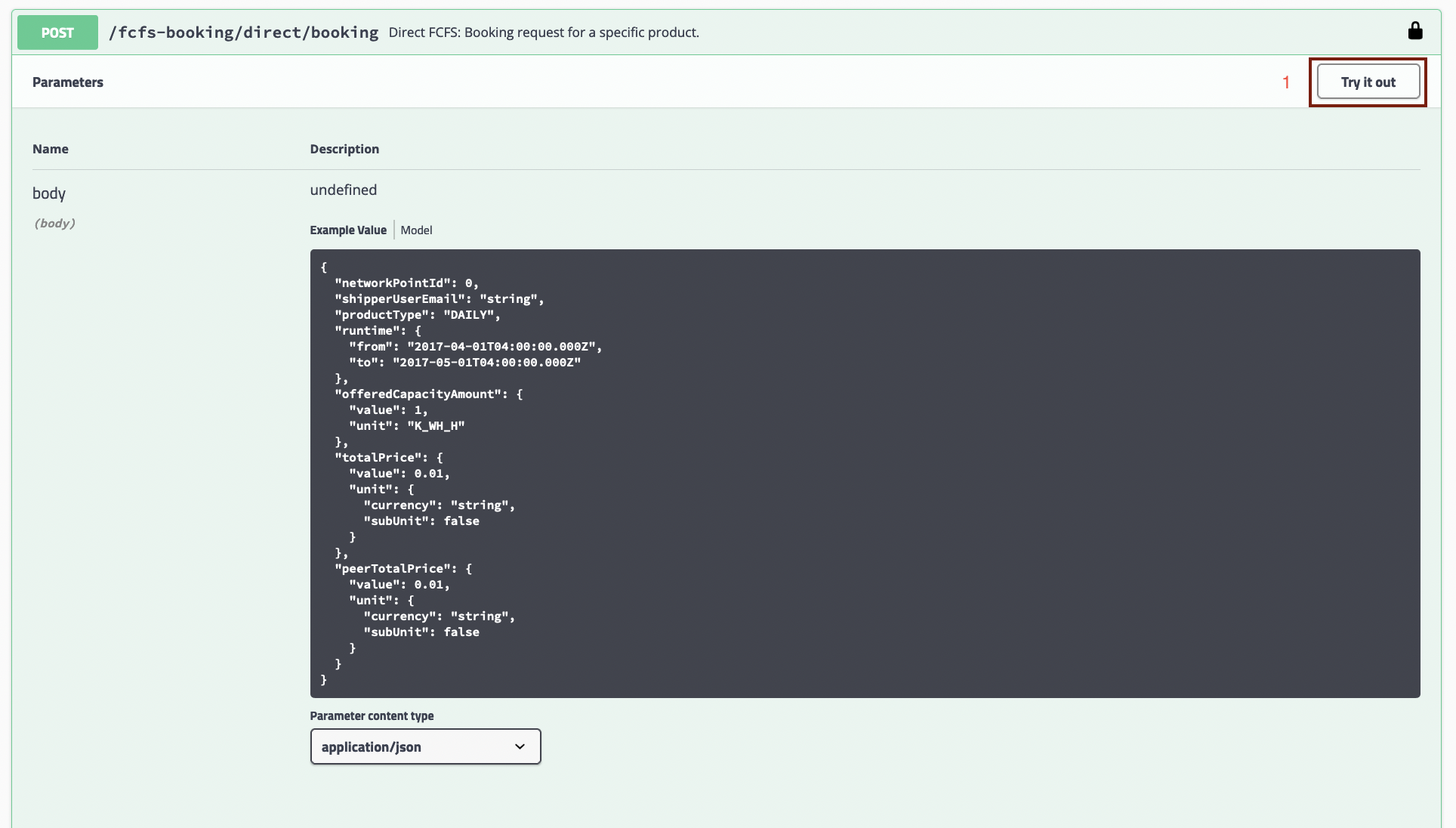This screenshot has width=1456, height=828.
Task: Click the chevron arrow in content type select
Action: [x=520, y=746]
